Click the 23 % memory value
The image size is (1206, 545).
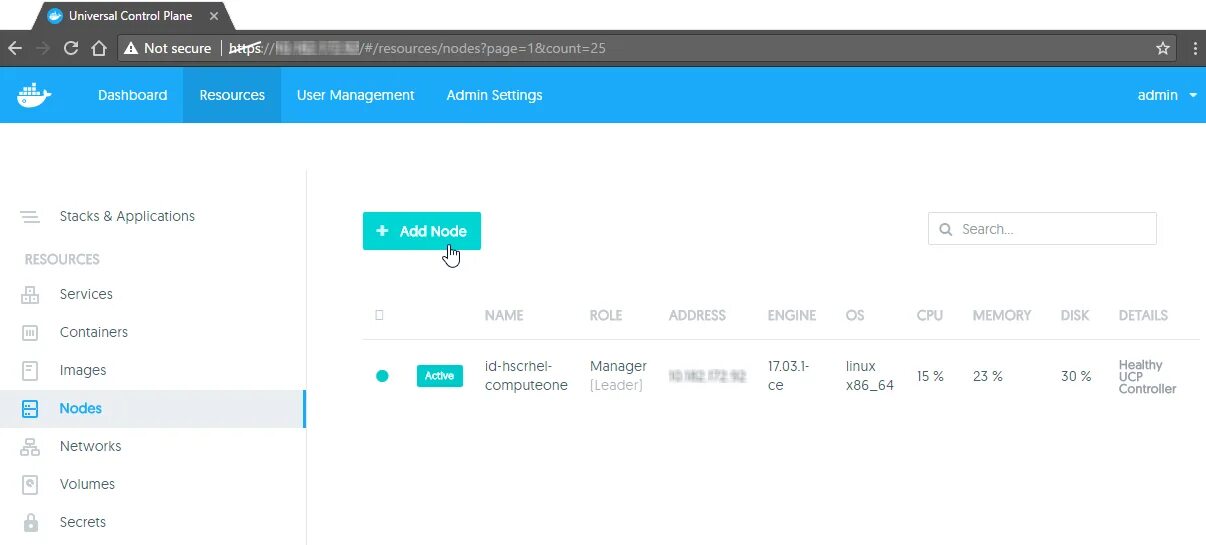[988, 377]
